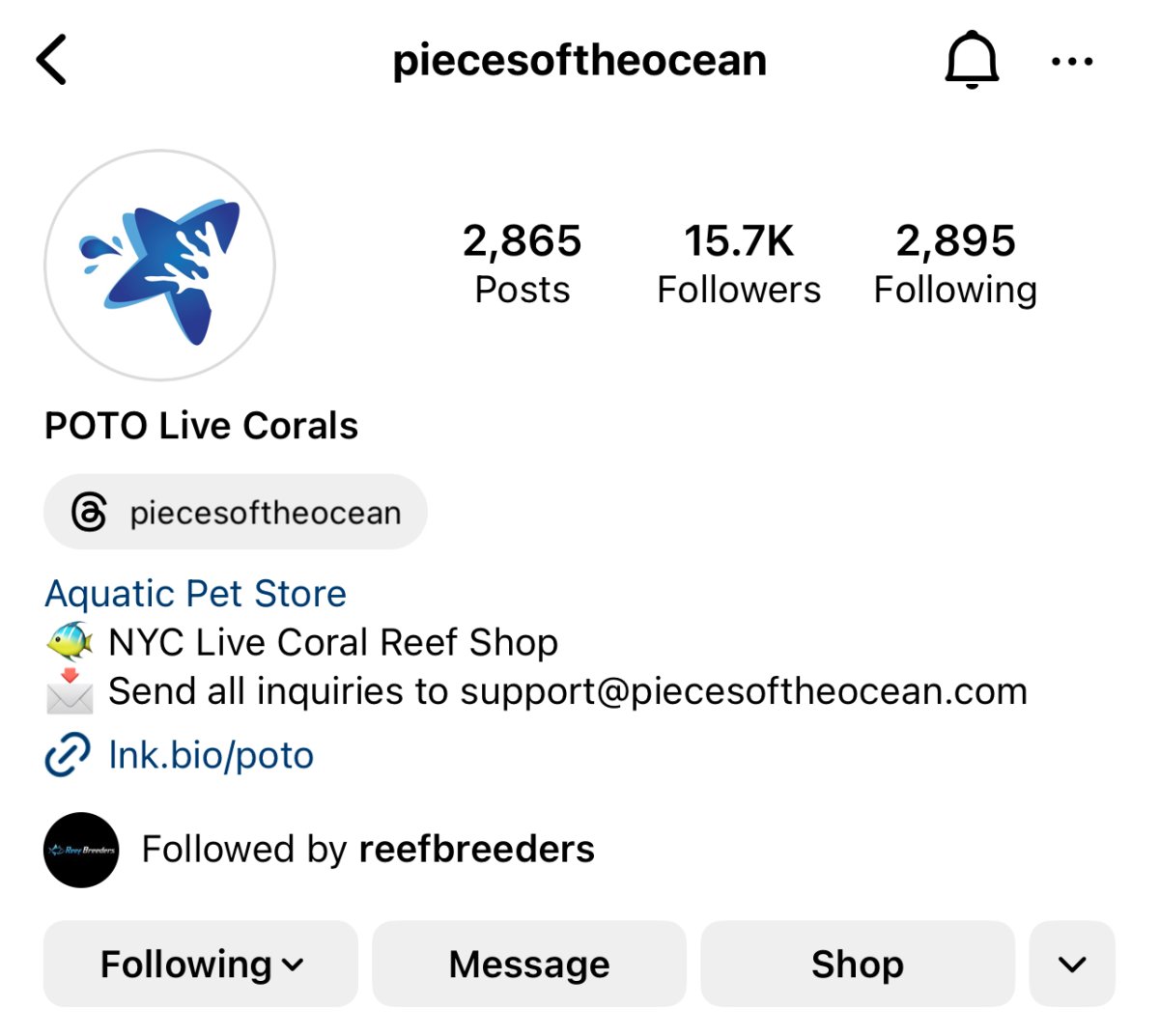The image size is (1159, 1036).
Task: Send a Message to this account
Action: [x=529, y=964]
